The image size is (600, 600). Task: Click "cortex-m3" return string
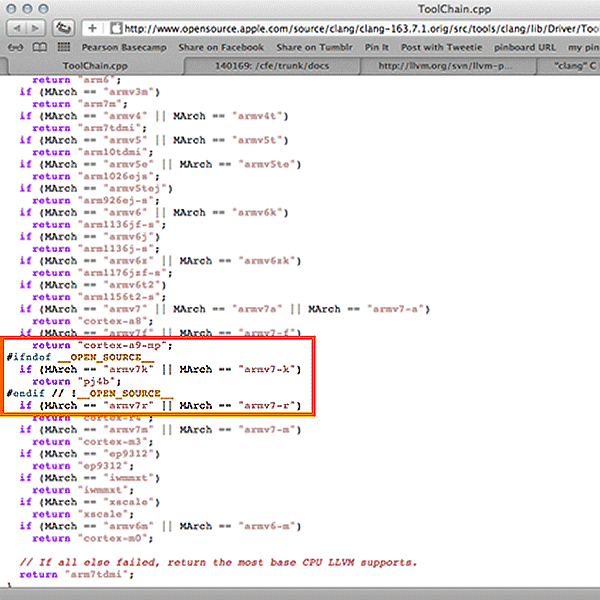[115, 442]
